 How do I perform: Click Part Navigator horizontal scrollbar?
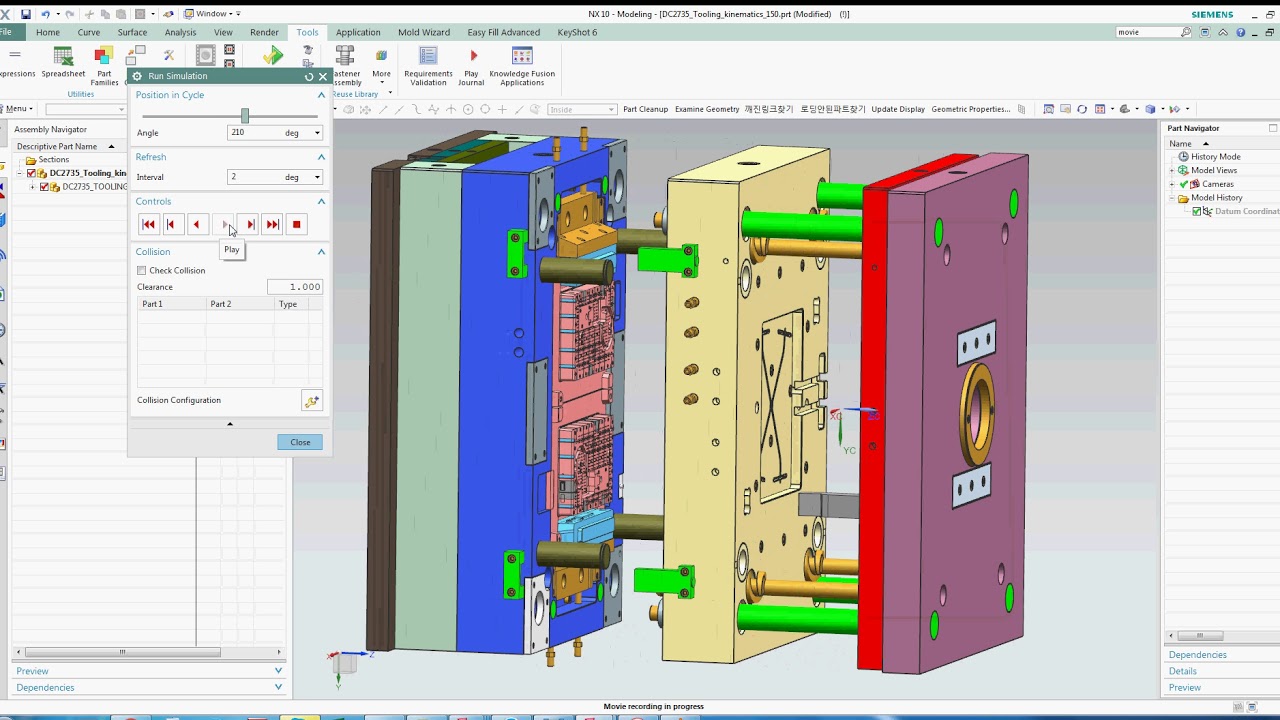tap(1198, 636)
